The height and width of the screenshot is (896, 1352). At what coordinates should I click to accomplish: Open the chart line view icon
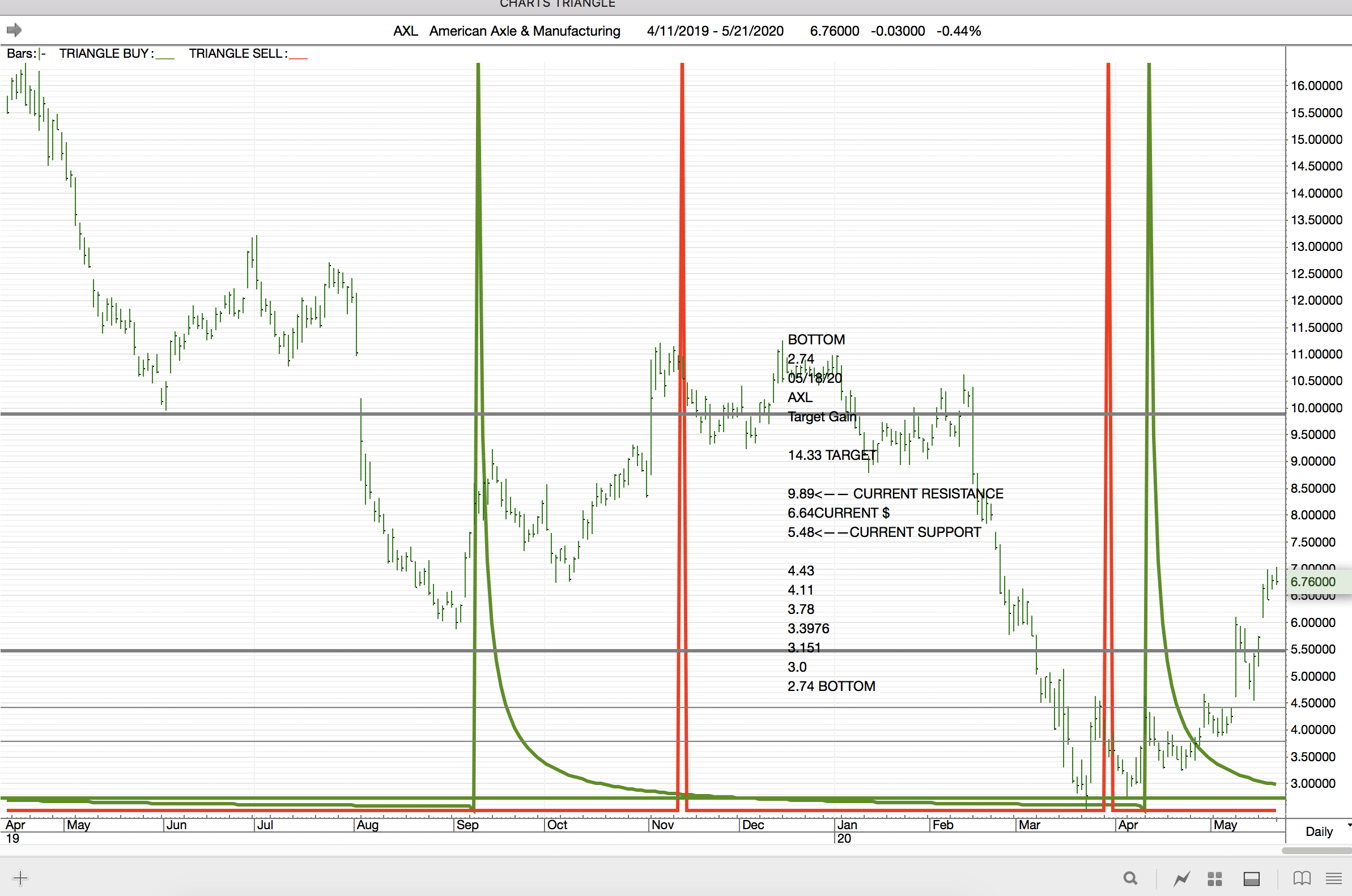coord(1181,878)
